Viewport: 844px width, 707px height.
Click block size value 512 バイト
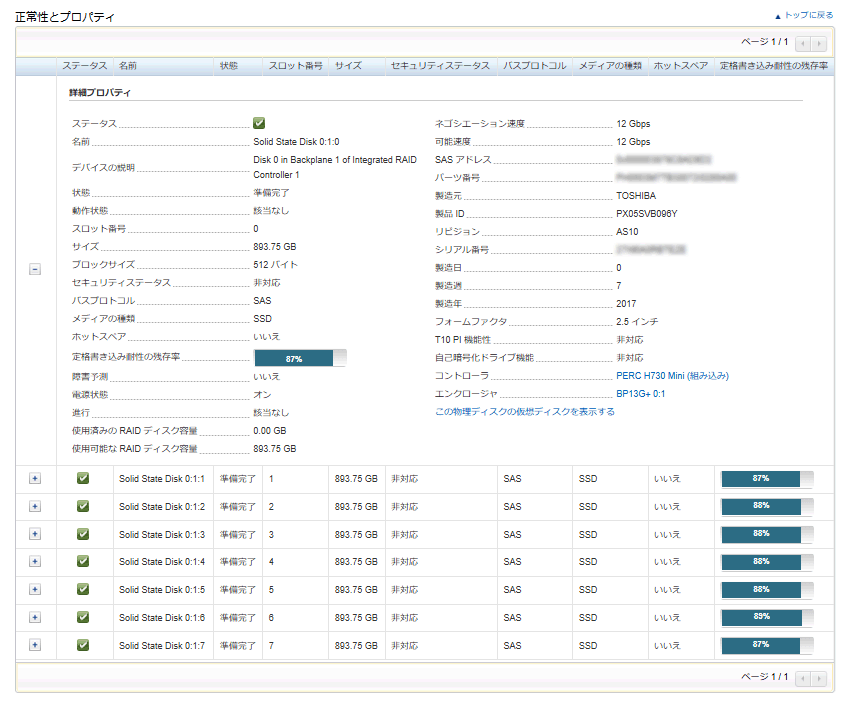(276, 265)
